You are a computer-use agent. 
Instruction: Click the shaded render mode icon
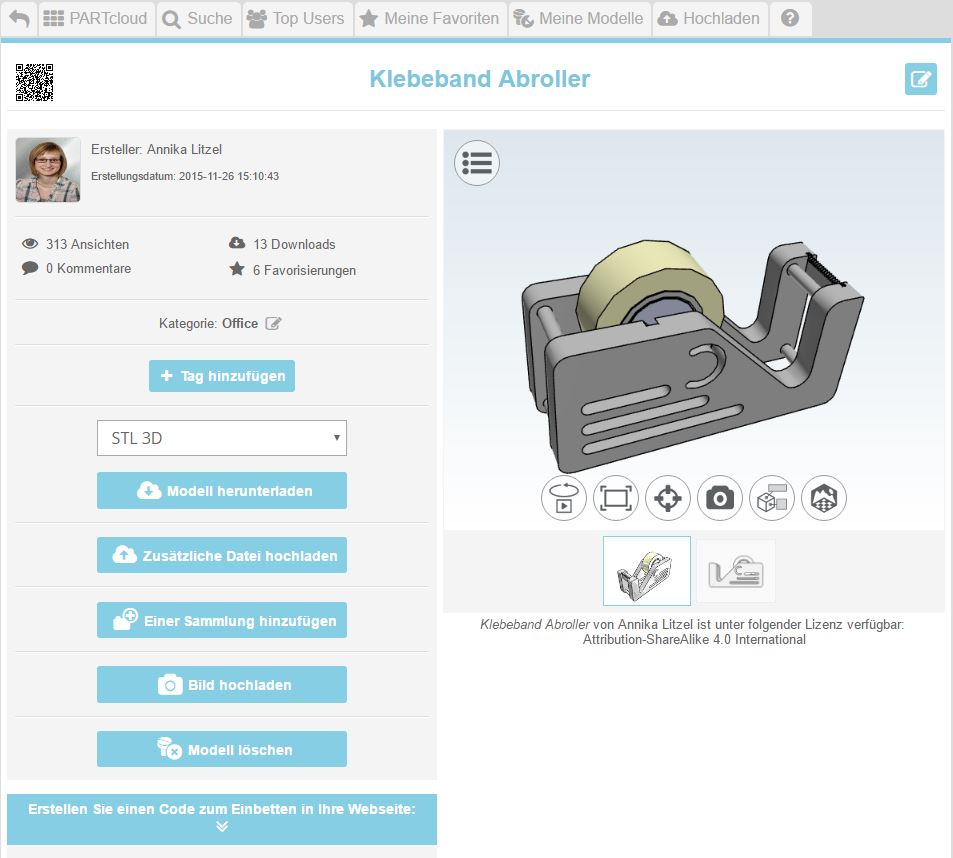coord(824,498)
